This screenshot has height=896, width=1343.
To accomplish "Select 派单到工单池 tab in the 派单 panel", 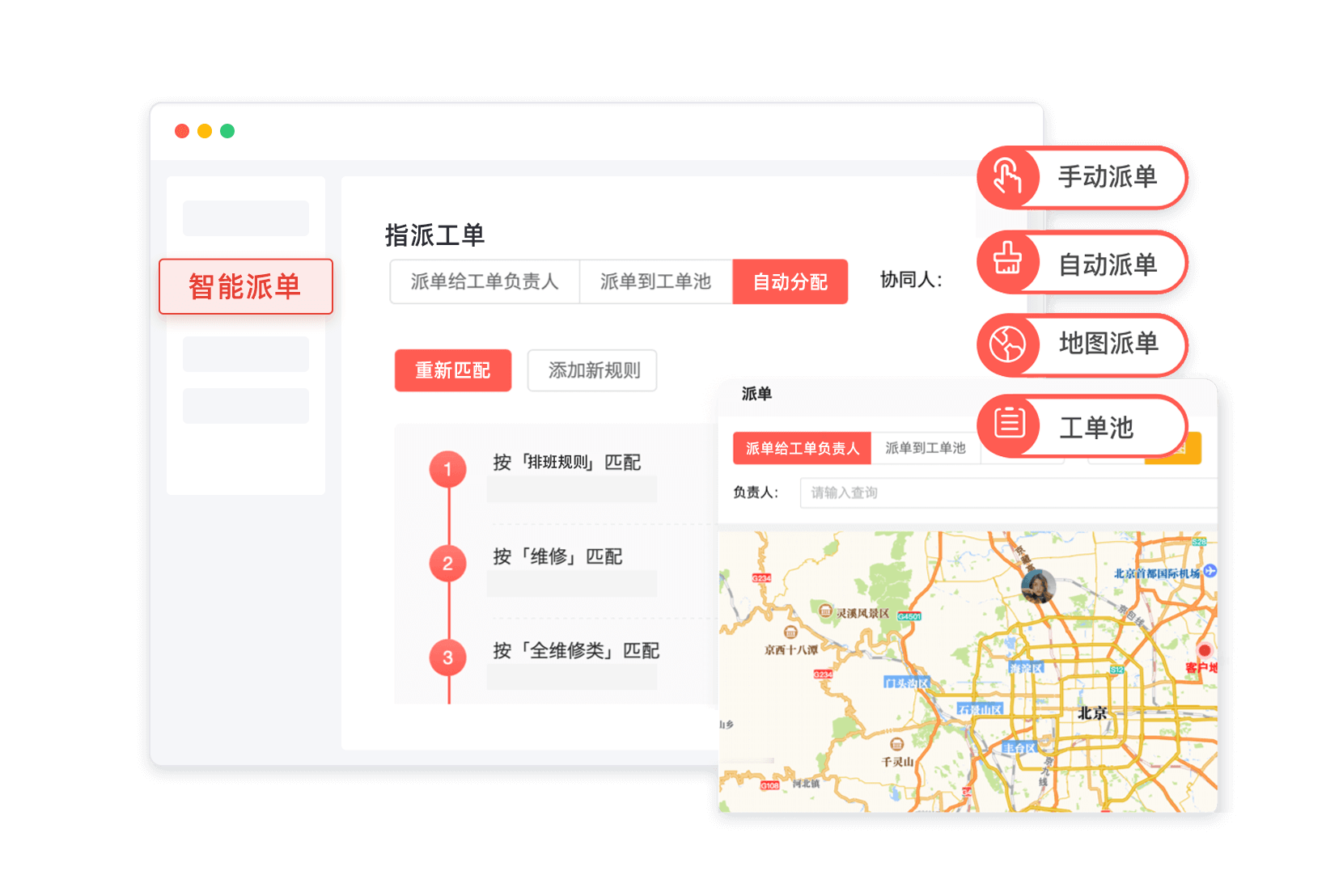I will pos(925,448).
